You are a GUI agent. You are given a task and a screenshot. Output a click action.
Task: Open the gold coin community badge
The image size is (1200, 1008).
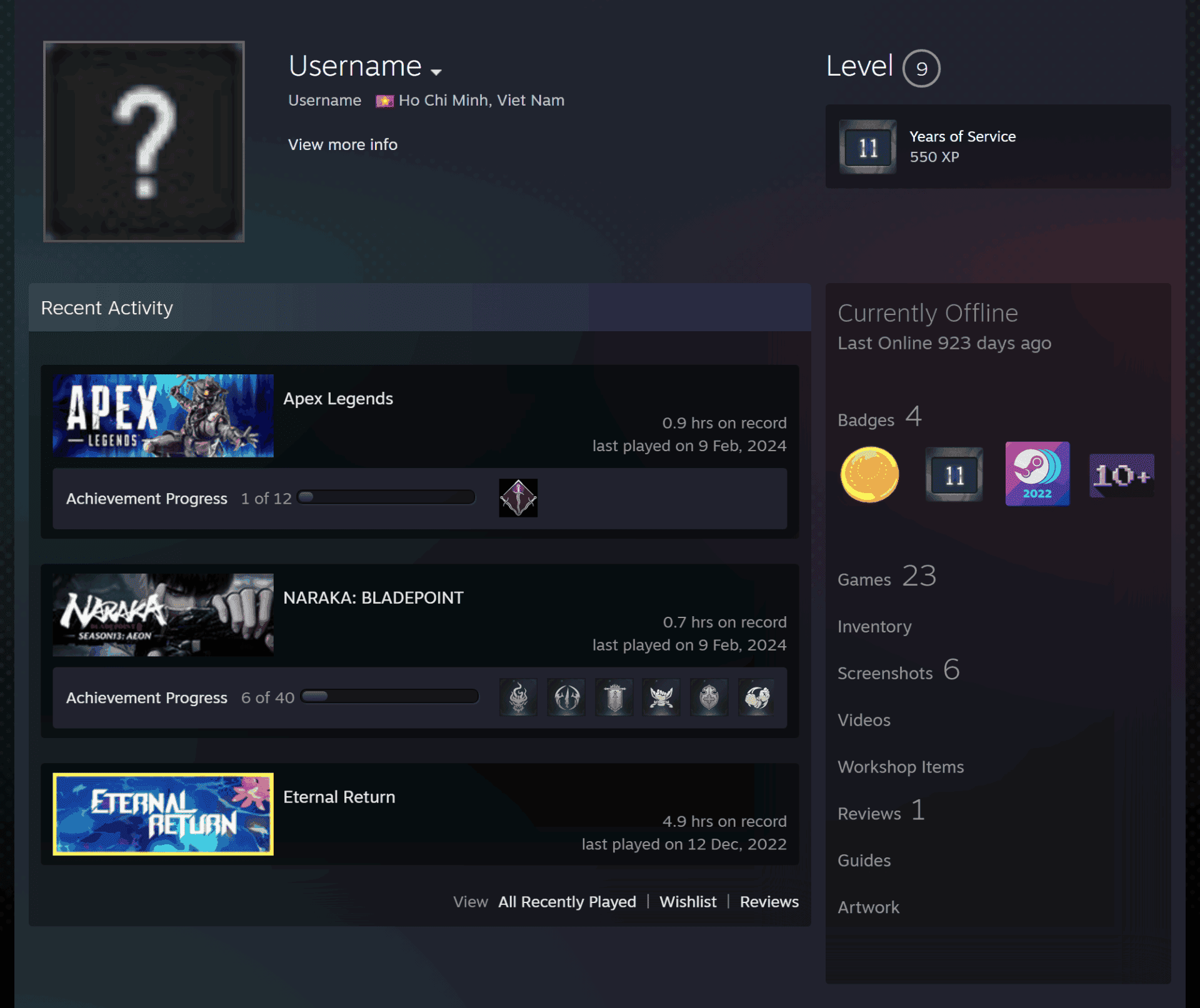[x=870, y=474]
